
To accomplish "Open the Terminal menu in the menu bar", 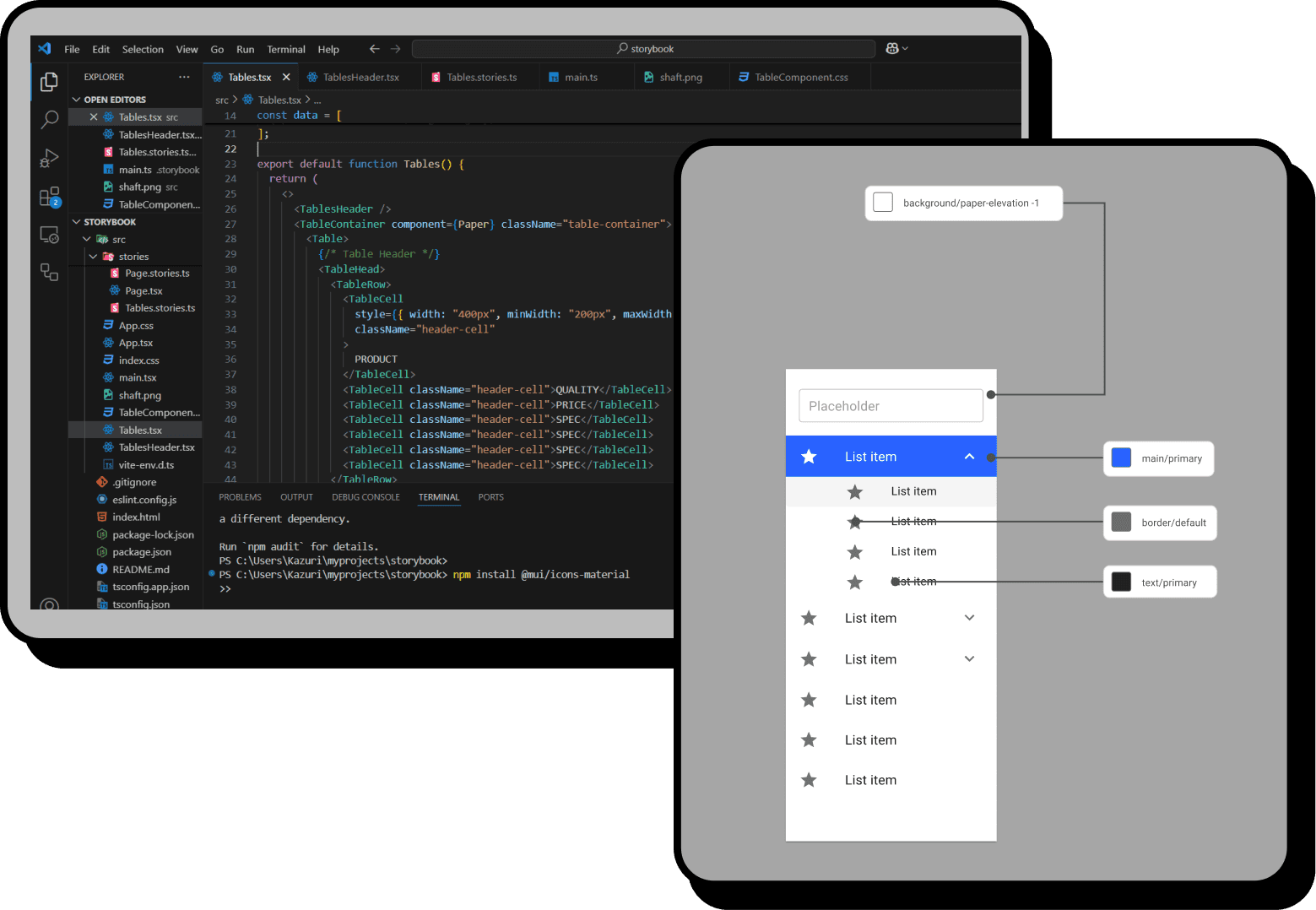I will coord(286,49).
